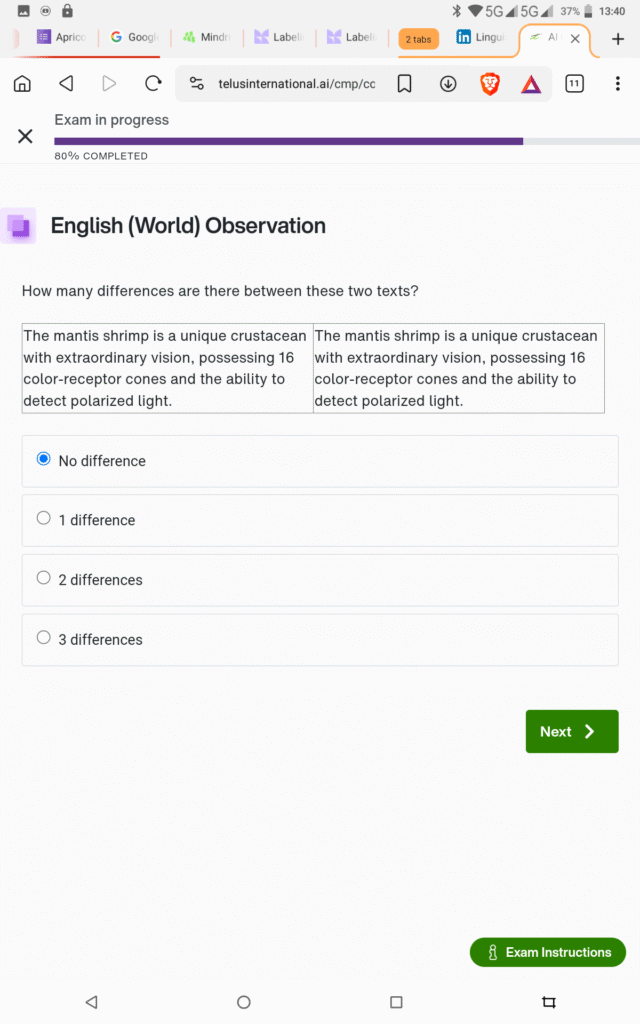640x1024 pixels.
Task: Open the tab switcher showing 11 tabs
Action: [574, 84]
